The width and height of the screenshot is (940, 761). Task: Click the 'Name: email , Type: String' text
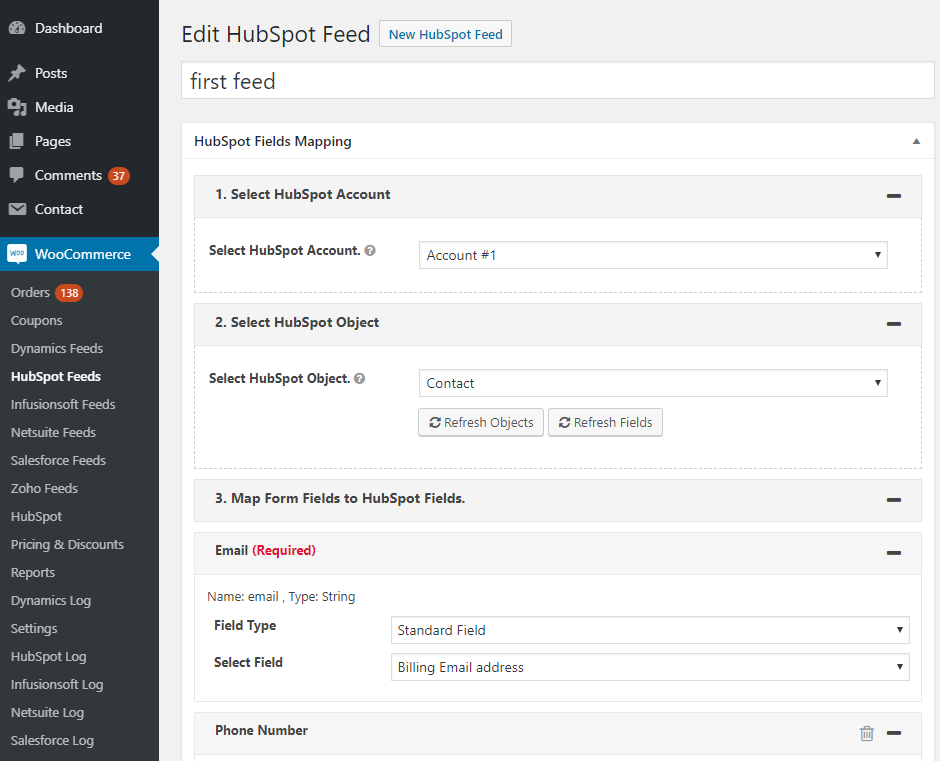[281, 597]
